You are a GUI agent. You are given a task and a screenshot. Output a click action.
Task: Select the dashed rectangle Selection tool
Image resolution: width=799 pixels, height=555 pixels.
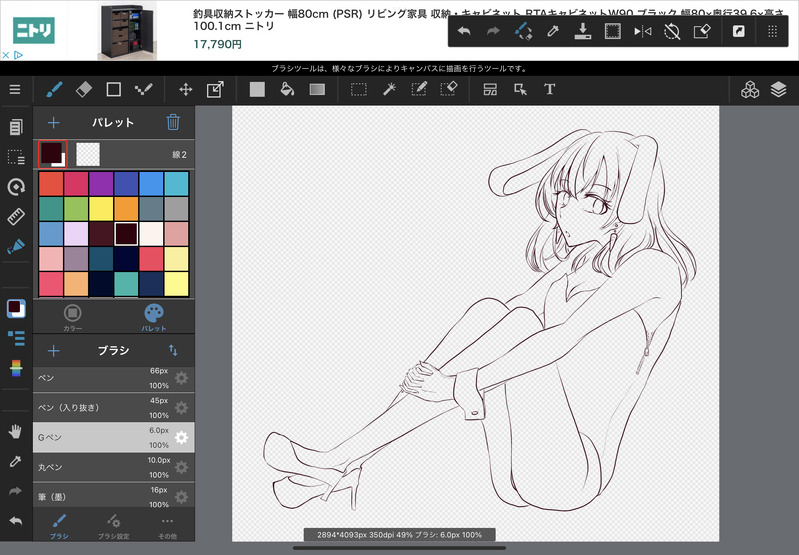click(359, 90)
